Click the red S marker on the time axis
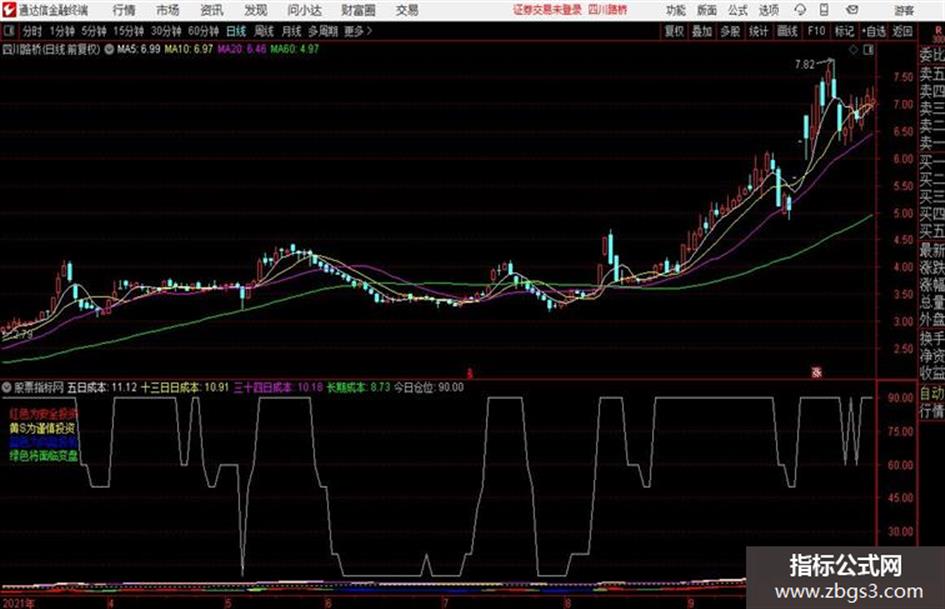The image size is (945, 609). pyautogui.click(x=469, y=374)
